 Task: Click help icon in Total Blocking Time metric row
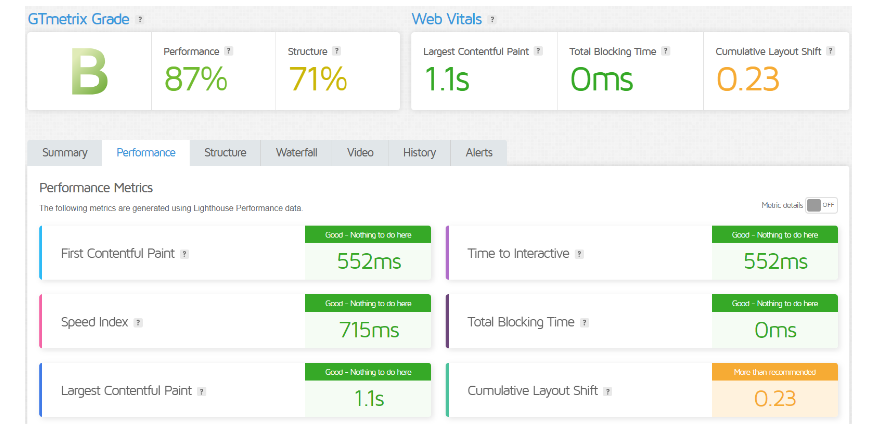click(584, 323)
